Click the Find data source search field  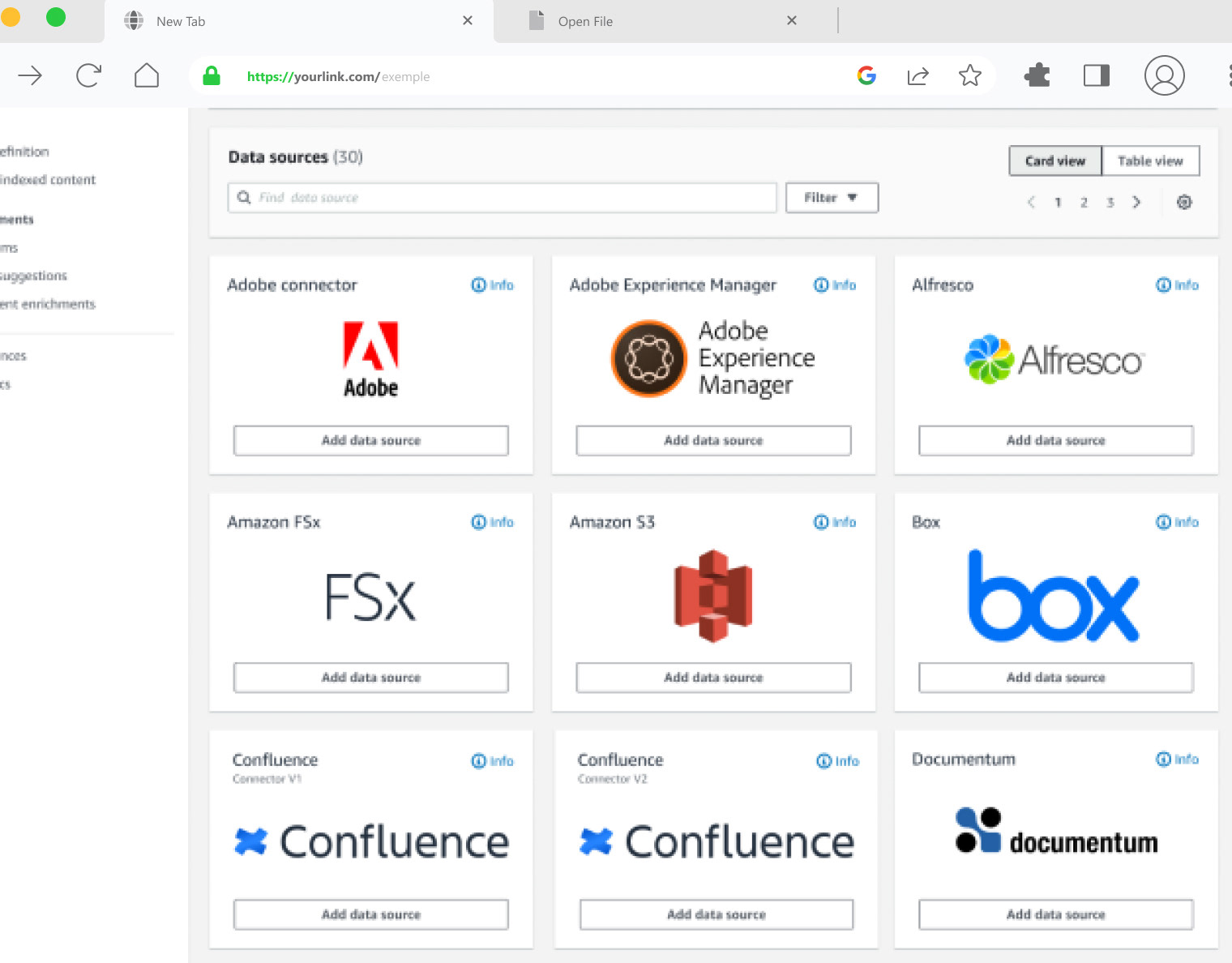[x=503, y=197]
